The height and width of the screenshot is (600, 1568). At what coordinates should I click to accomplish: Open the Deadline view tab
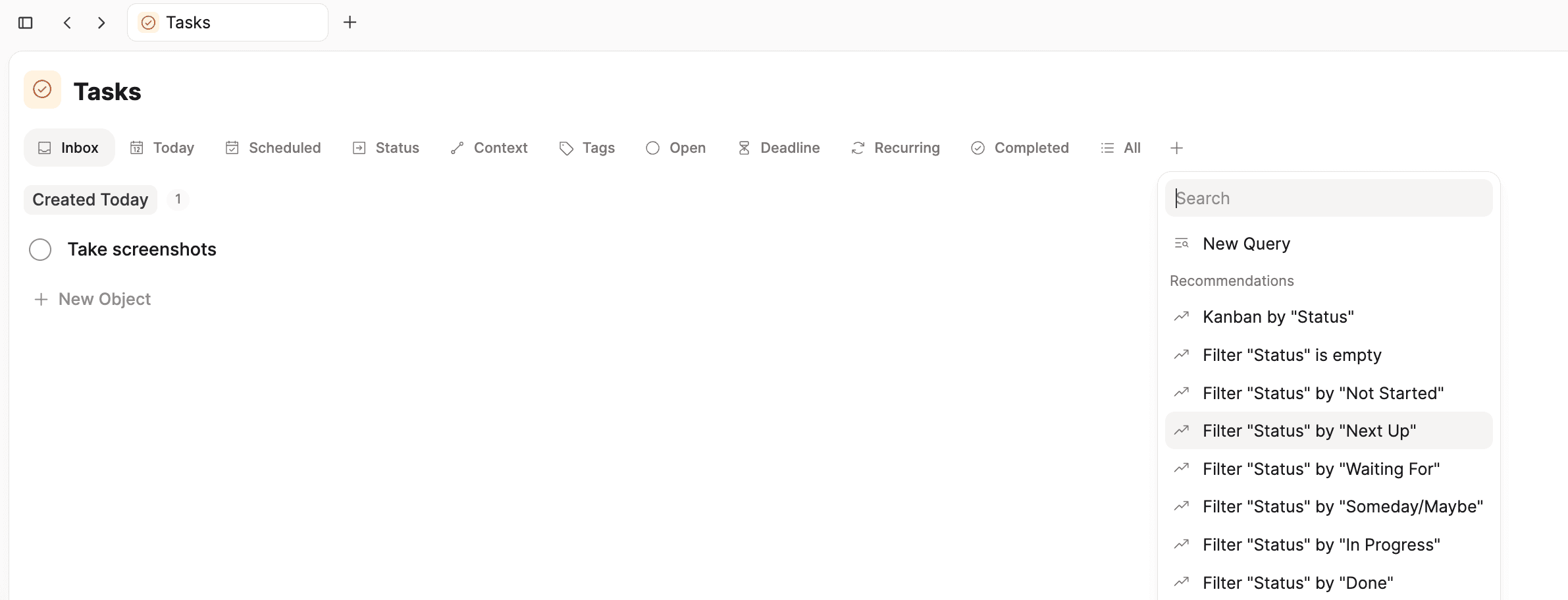(x=779, y=148)
